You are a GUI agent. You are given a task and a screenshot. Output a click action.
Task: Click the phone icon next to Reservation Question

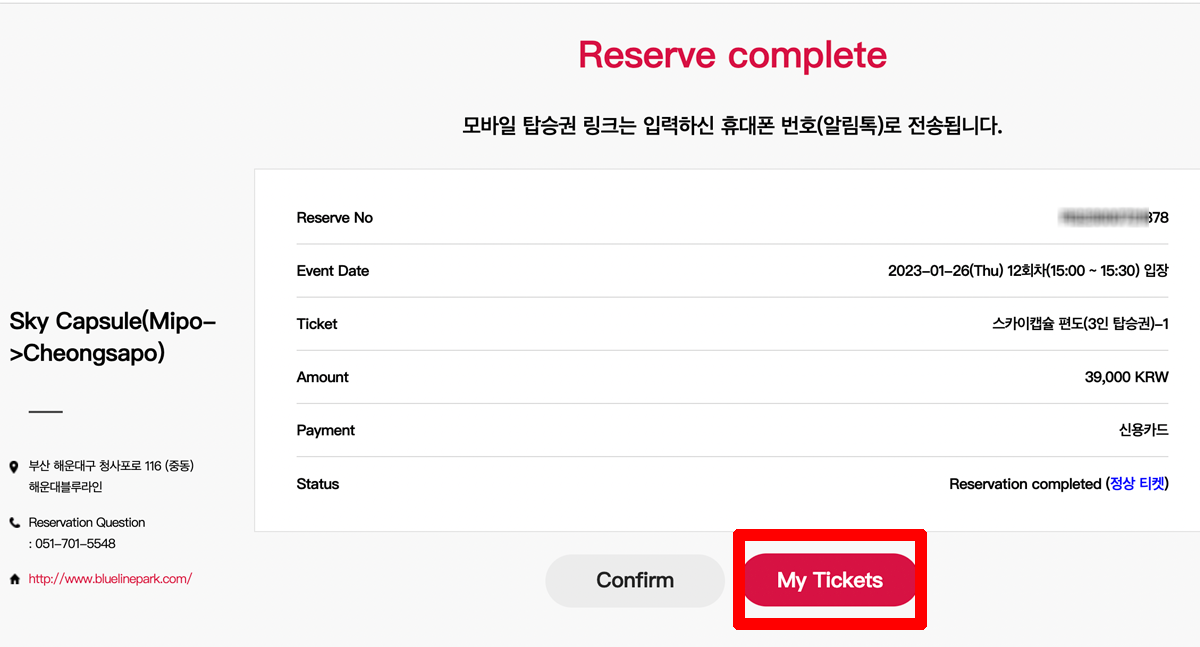point(14,523)
